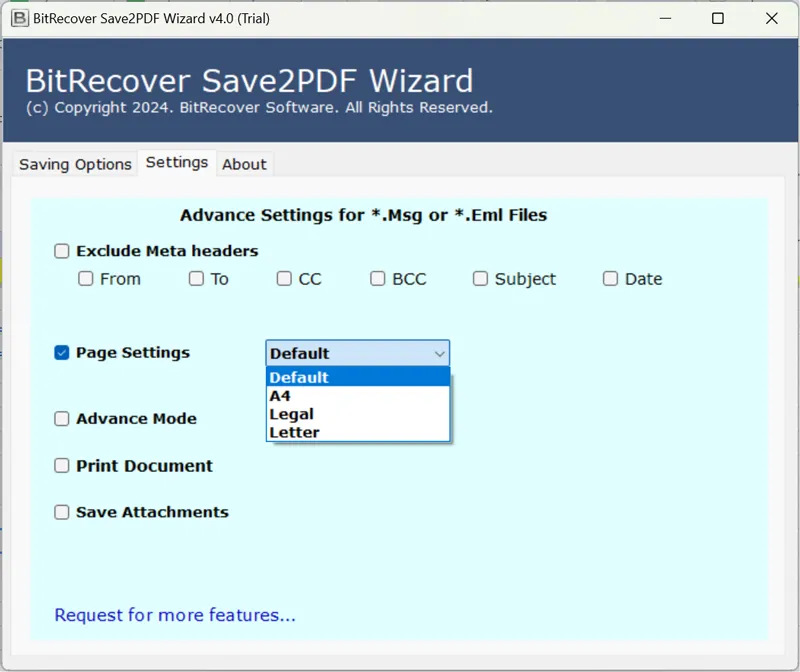Image resolution: width=800 pixels, height=672 pixels.
Task: Tick the To header checkbox
Action: coord(196,279)
